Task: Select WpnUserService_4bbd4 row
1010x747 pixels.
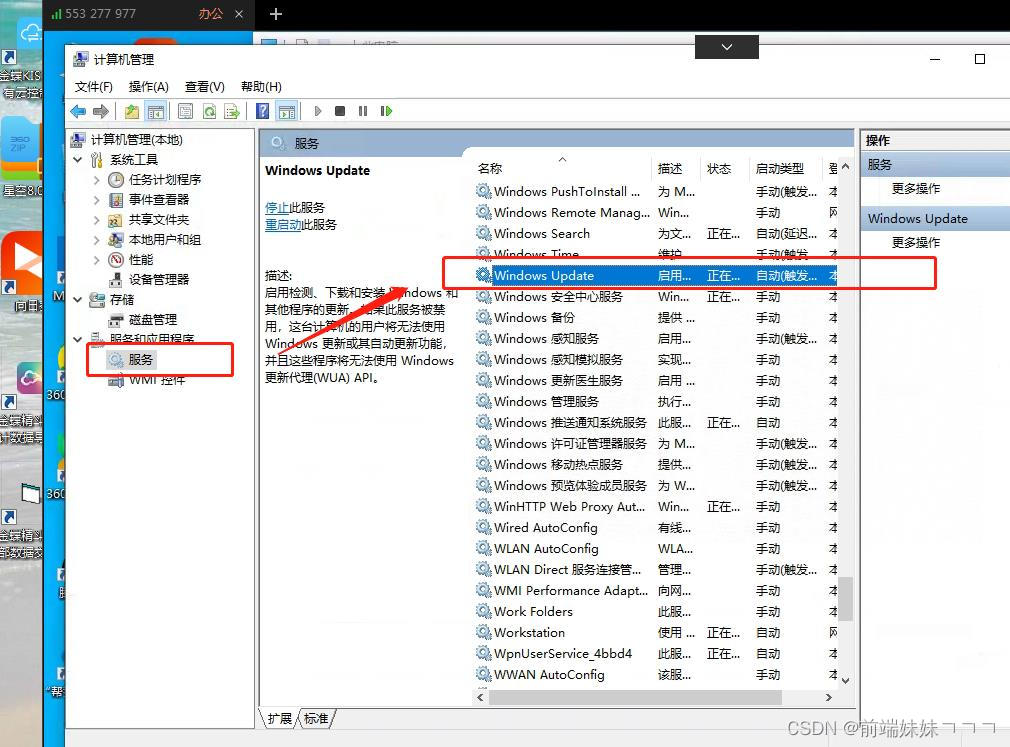Action: coord(656,654)
